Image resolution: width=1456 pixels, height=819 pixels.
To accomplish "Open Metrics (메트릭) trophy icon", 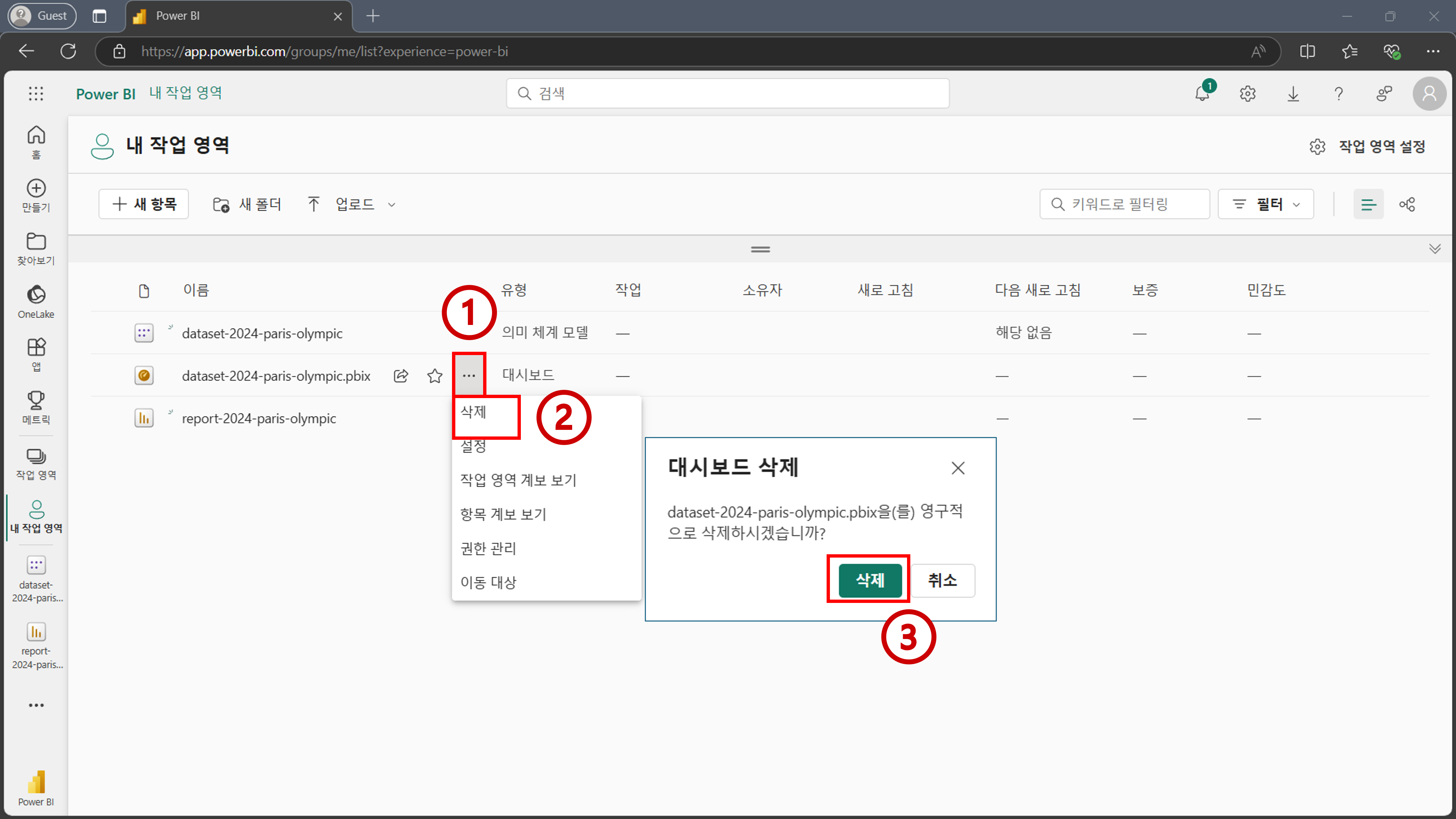I will (x=36, y=408).
